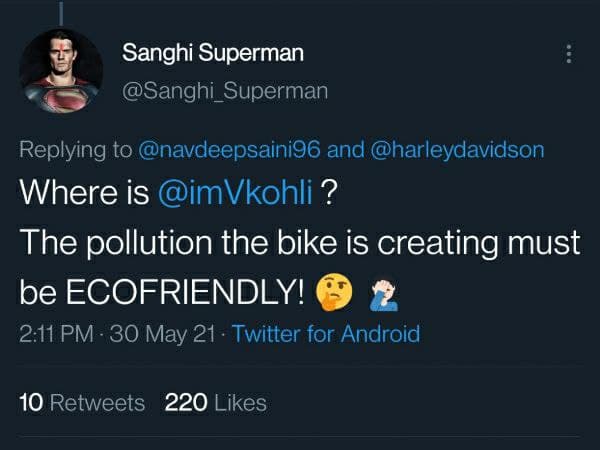Click the word "and" between mentions

(347, 150)
